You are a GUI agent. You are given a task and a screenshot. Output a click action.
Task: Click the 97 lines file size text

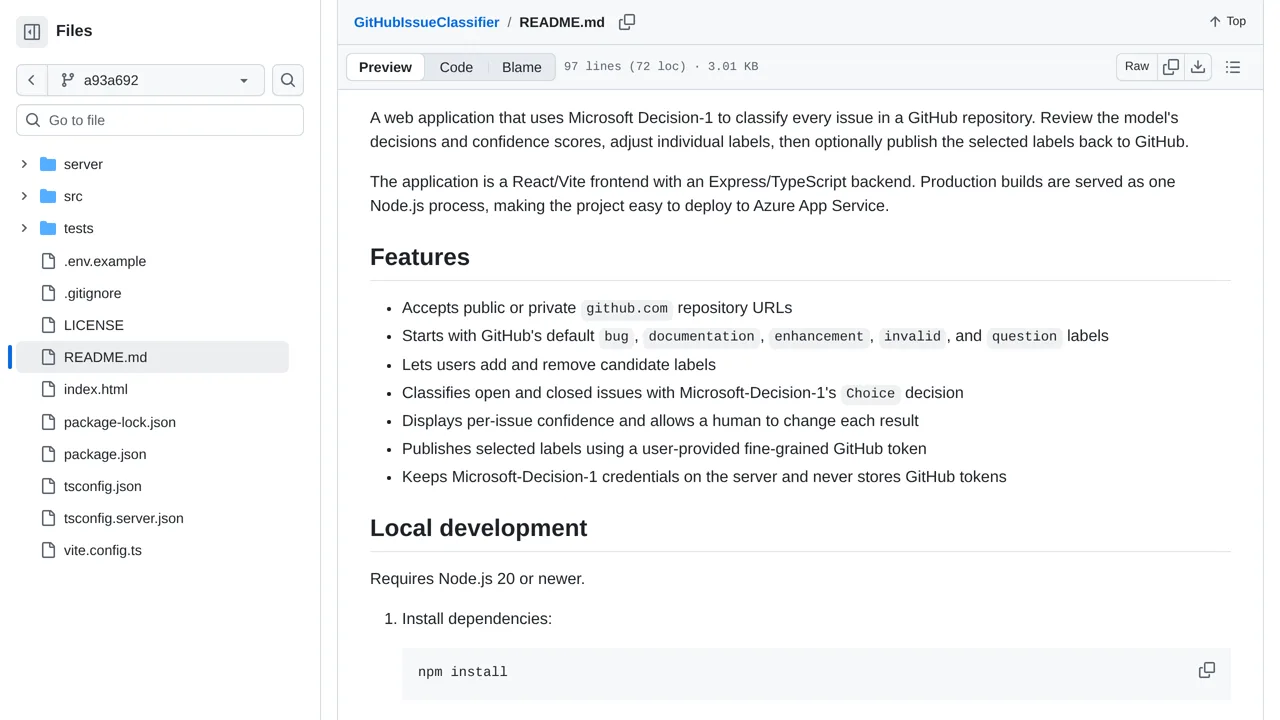tap(661, 67)
